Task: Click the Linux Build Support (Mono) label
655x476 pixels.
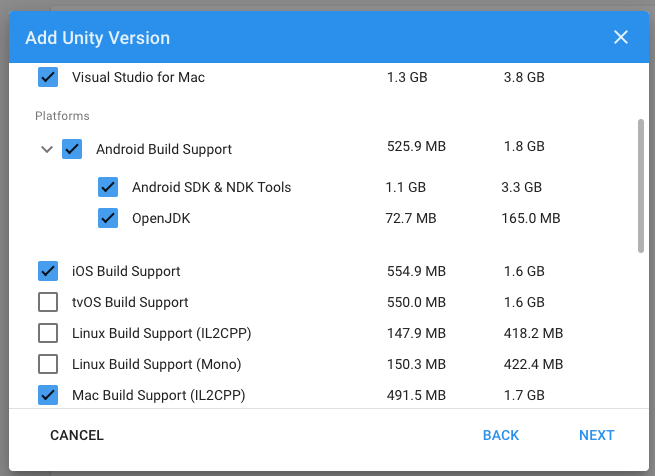Action: [x=157, y=364]
